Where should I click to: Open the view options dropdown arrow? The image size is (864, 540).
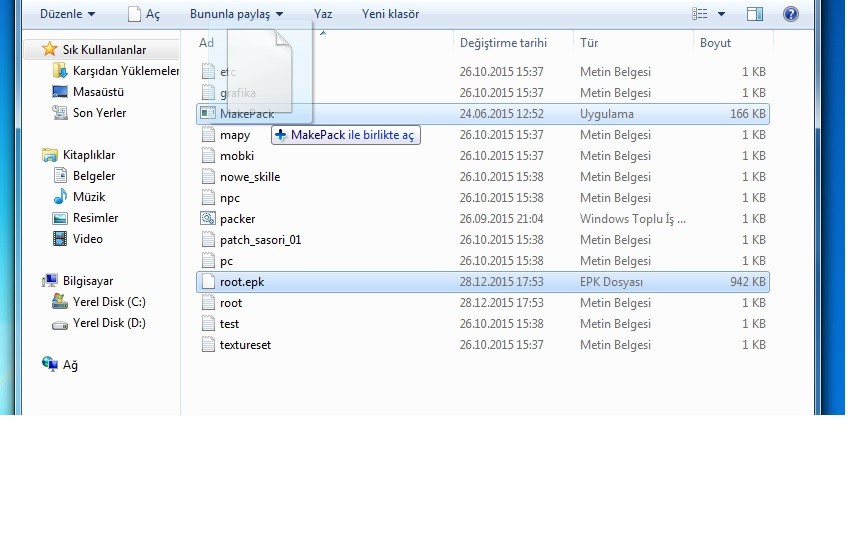tap(721, 14)
